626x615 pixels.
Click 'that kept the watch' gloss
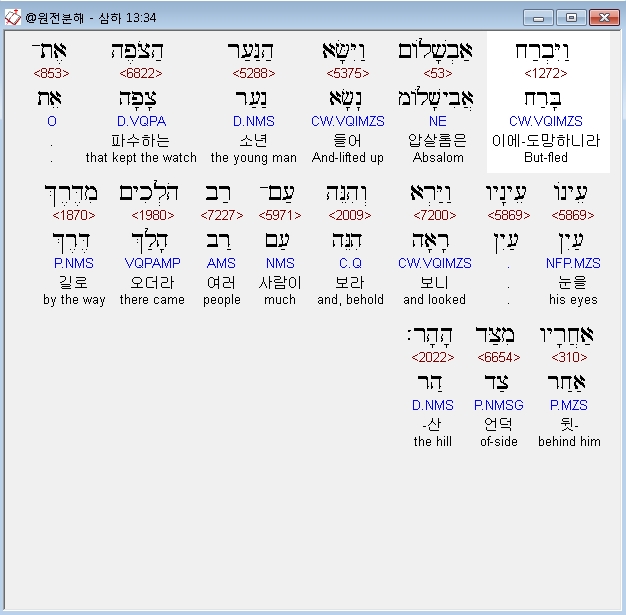tap(141, 157)
